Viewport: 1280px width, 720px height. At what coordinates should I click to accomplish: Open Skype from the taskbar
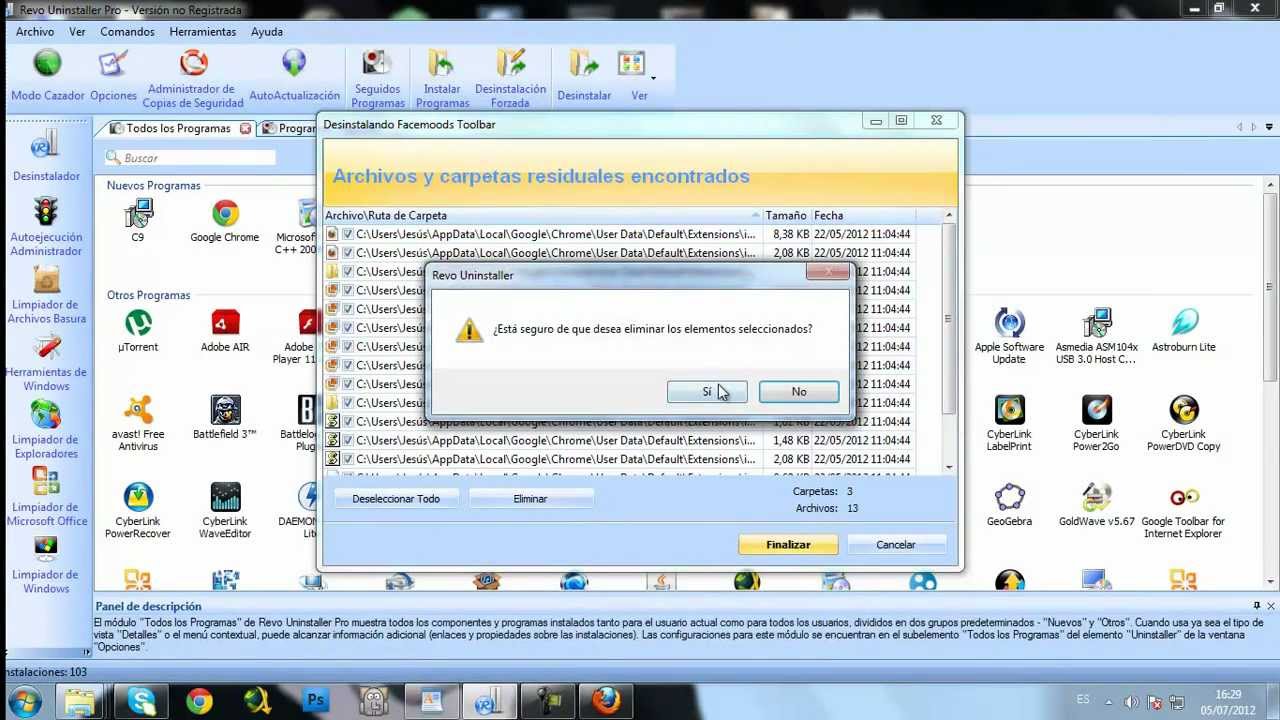pyautogui.click(x=141, y=701)
